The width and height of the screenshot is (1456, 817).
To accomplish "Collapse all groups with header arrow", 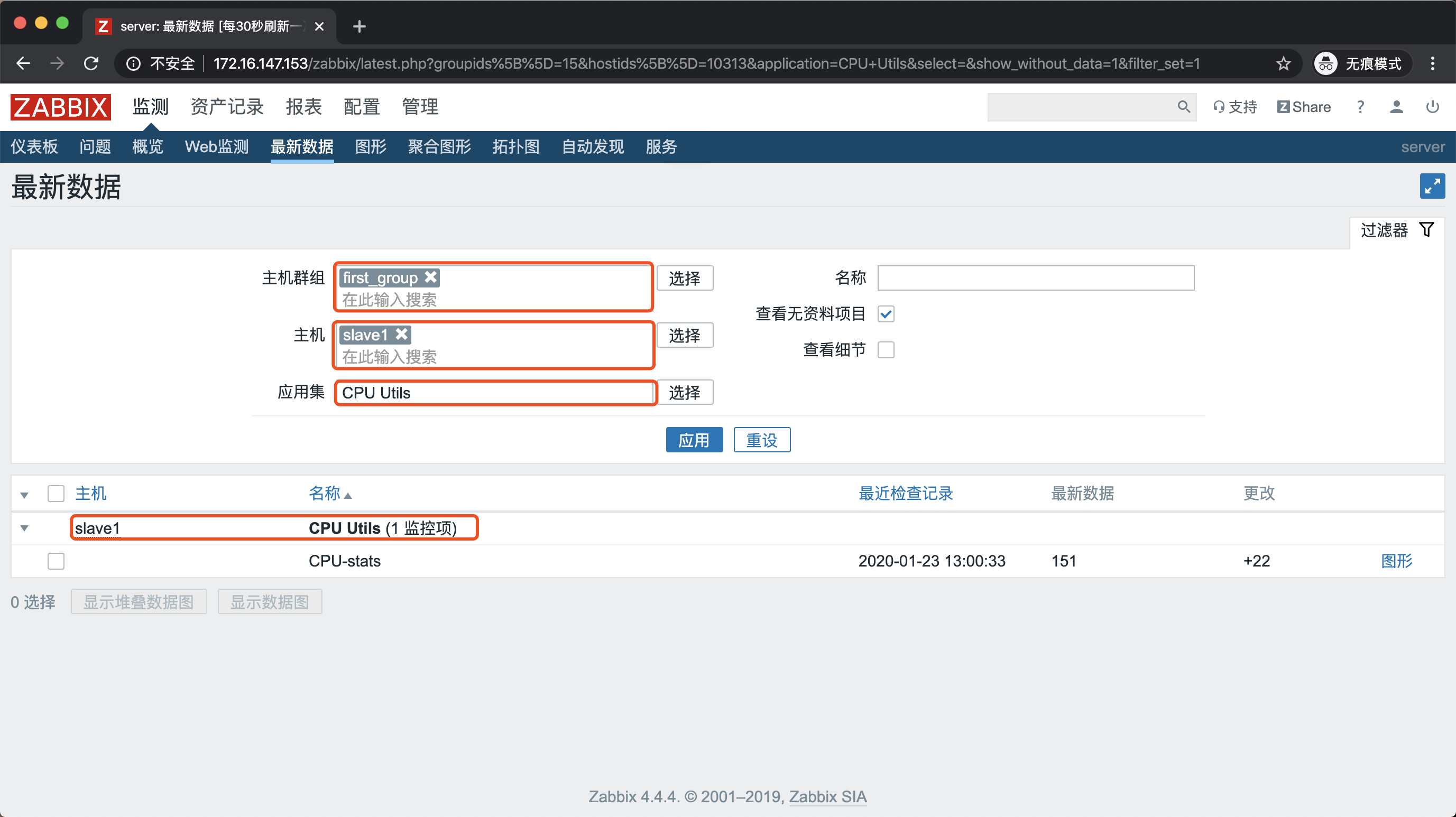I will pos(24,495).
